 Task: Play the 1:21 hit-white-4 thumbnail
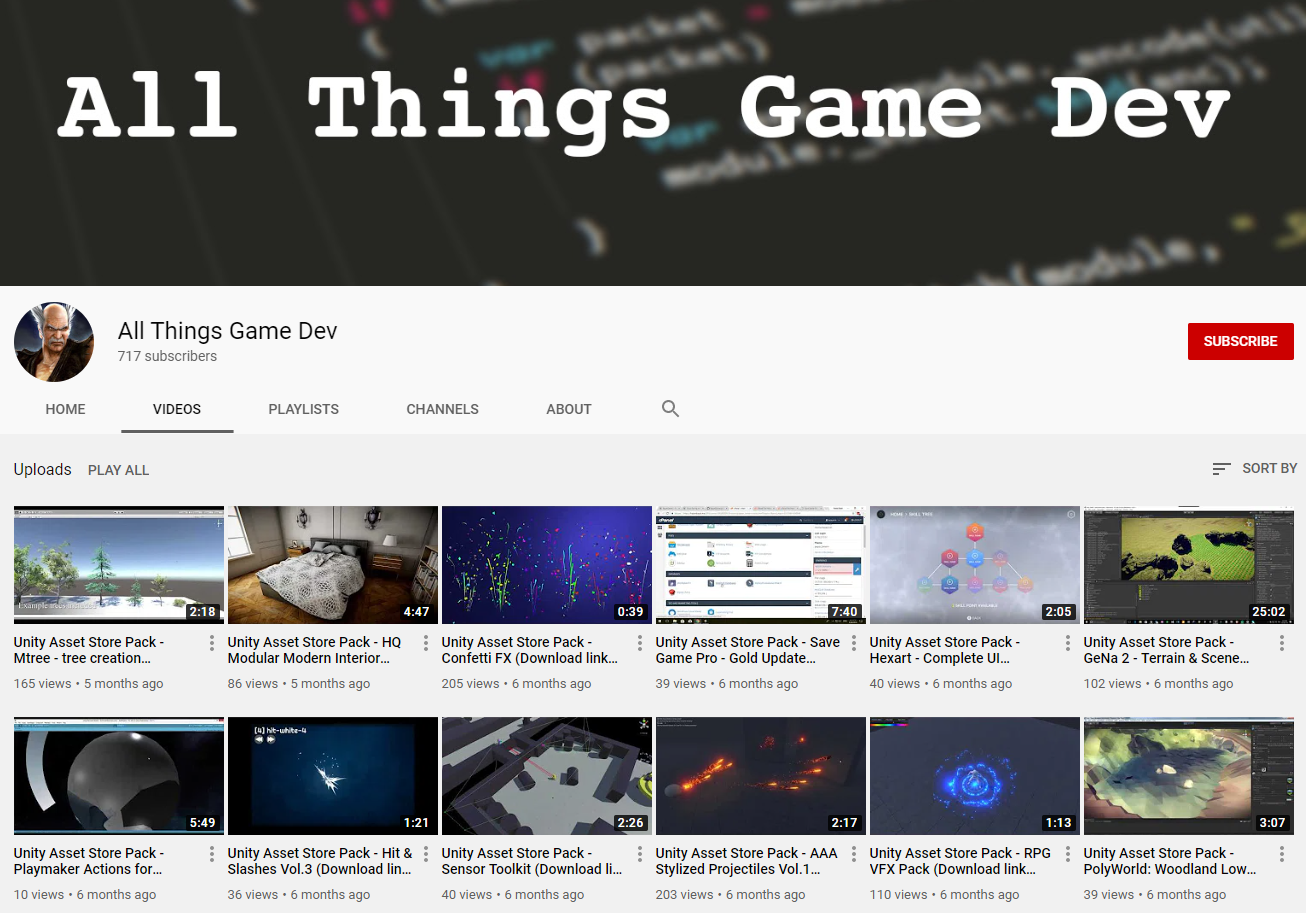pos(333,776)
